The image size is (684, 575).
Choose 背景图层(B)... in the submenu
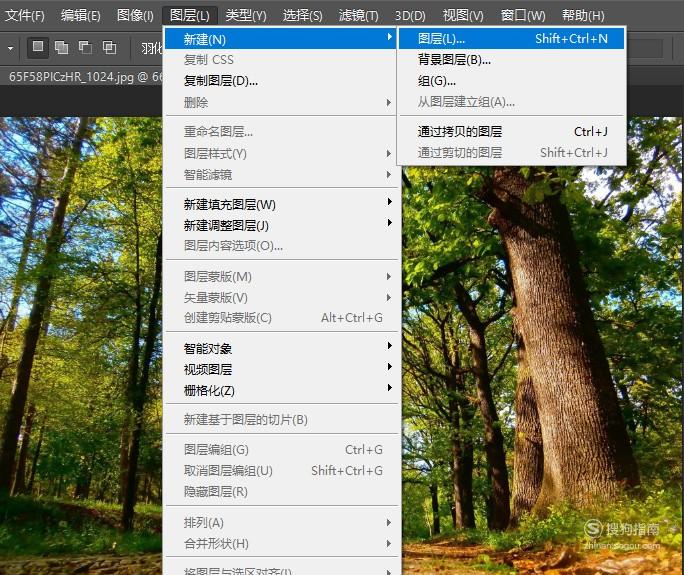pyautogui.click(x=512, y=60)
